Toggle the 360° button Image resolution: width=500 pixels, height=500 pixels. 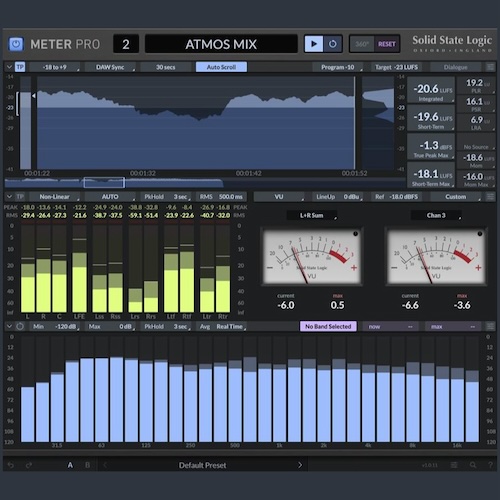click(x=362, y=44)
